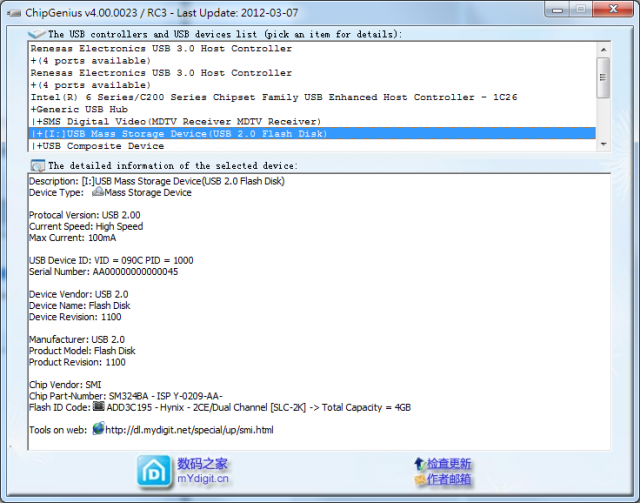Select the USB Composite Device row
The height and width of the screenshot is (503, 640).
312,146
